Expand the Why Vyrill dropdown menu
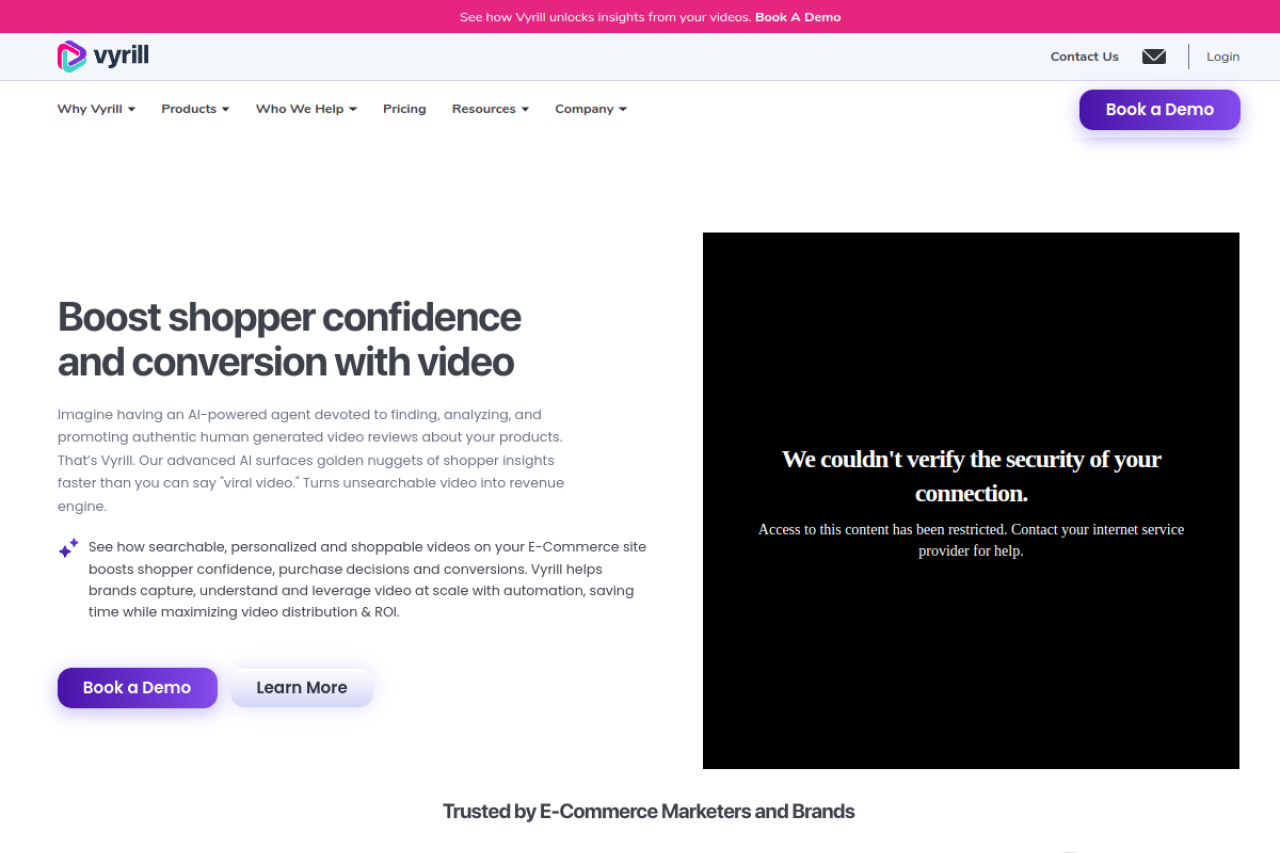The height and width of the screenshot is (853, 1280). click(x=96, y=109)
